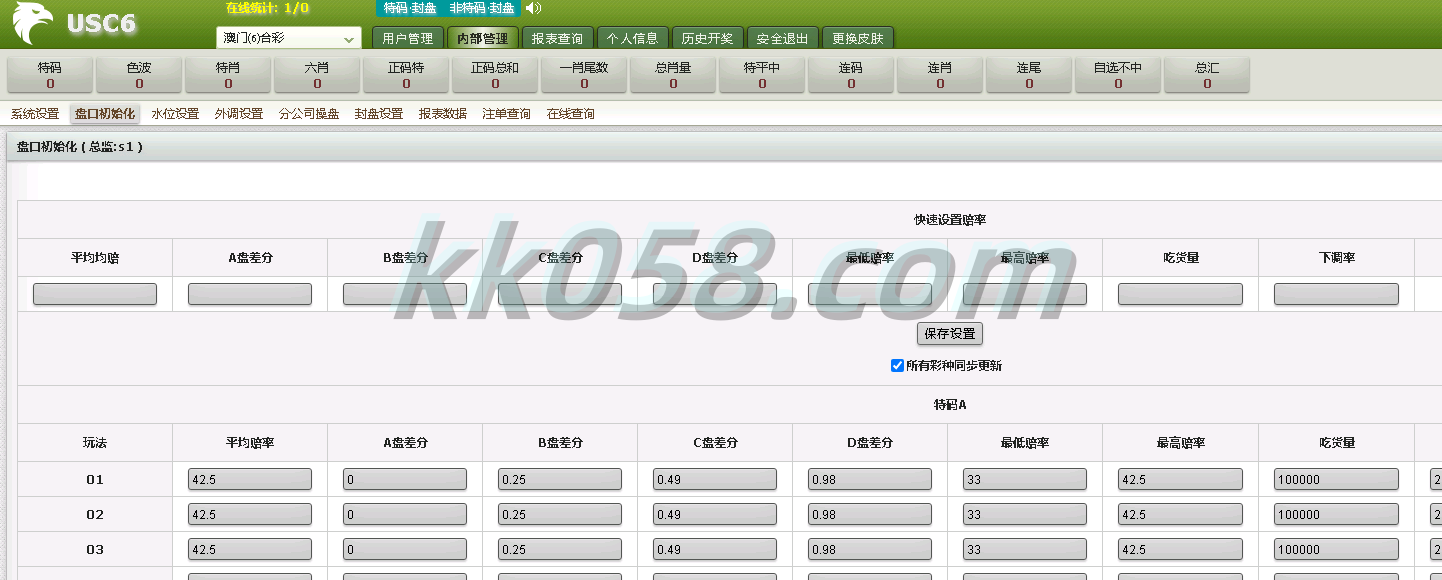1442x580 pixels.
Task: Click quick-set 下调率 input field
Action: (x=1336, y=294)
